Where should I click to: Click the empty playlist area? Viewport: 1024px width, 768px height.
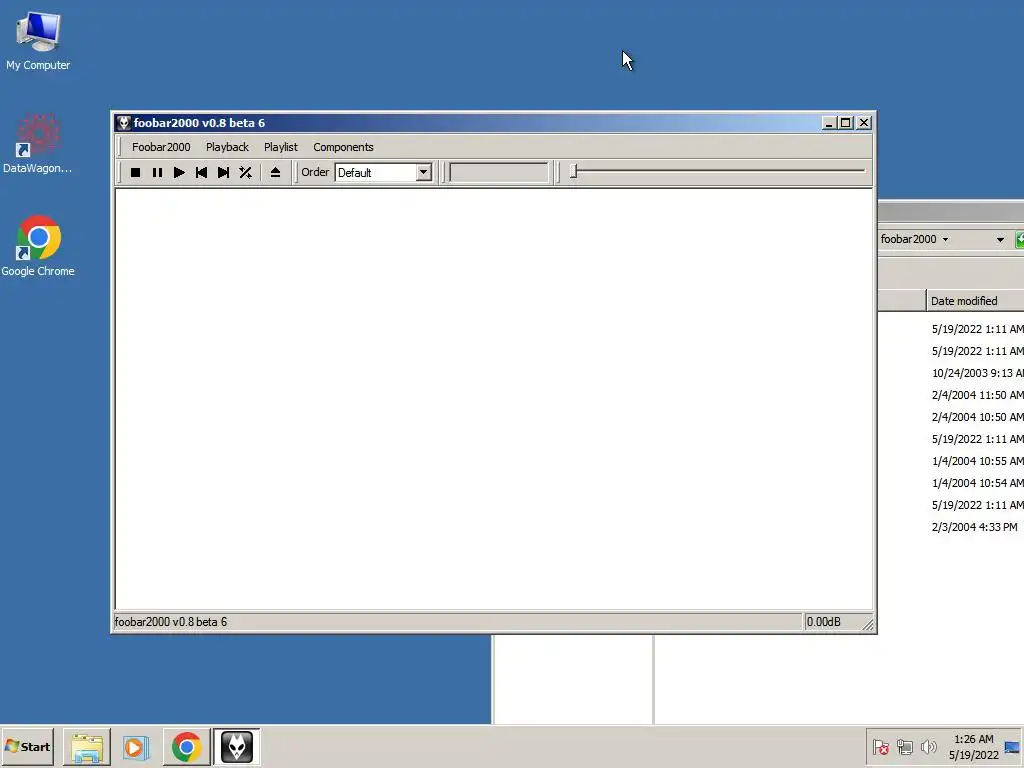[x=494, y=399]
